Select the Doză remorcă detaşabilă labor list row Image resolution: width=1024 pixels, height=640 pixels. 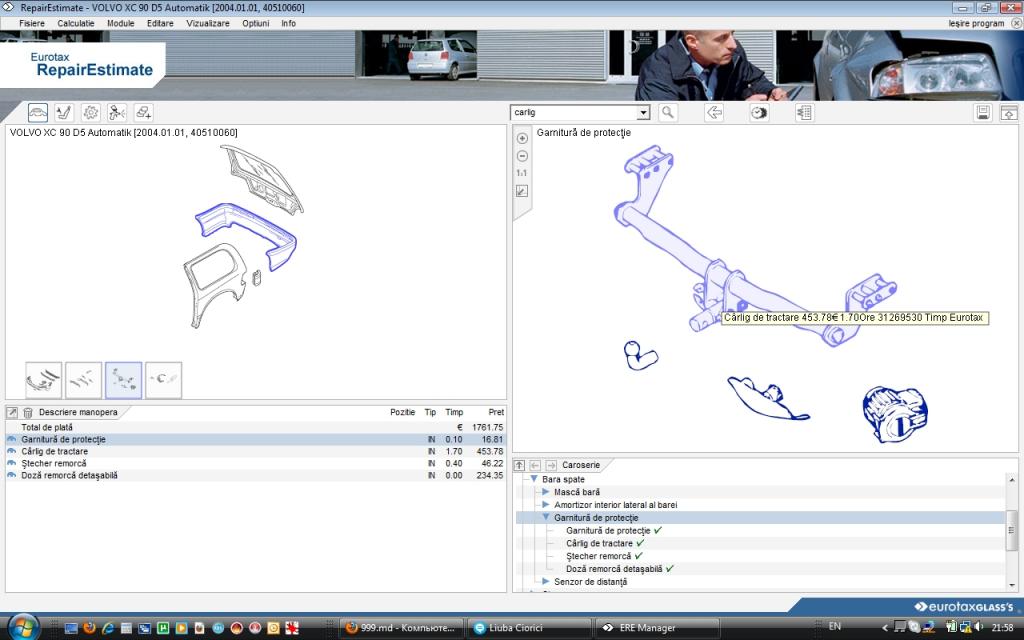coord(255,475)
